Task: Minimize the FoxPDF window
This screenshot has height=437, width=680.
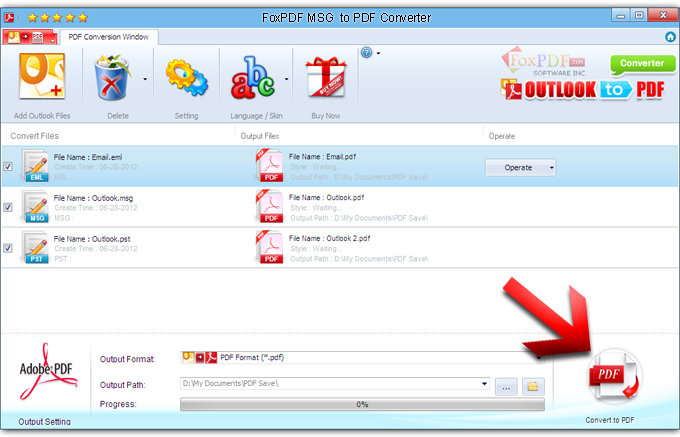Action: pyautogui.click(x=621, y=16)
